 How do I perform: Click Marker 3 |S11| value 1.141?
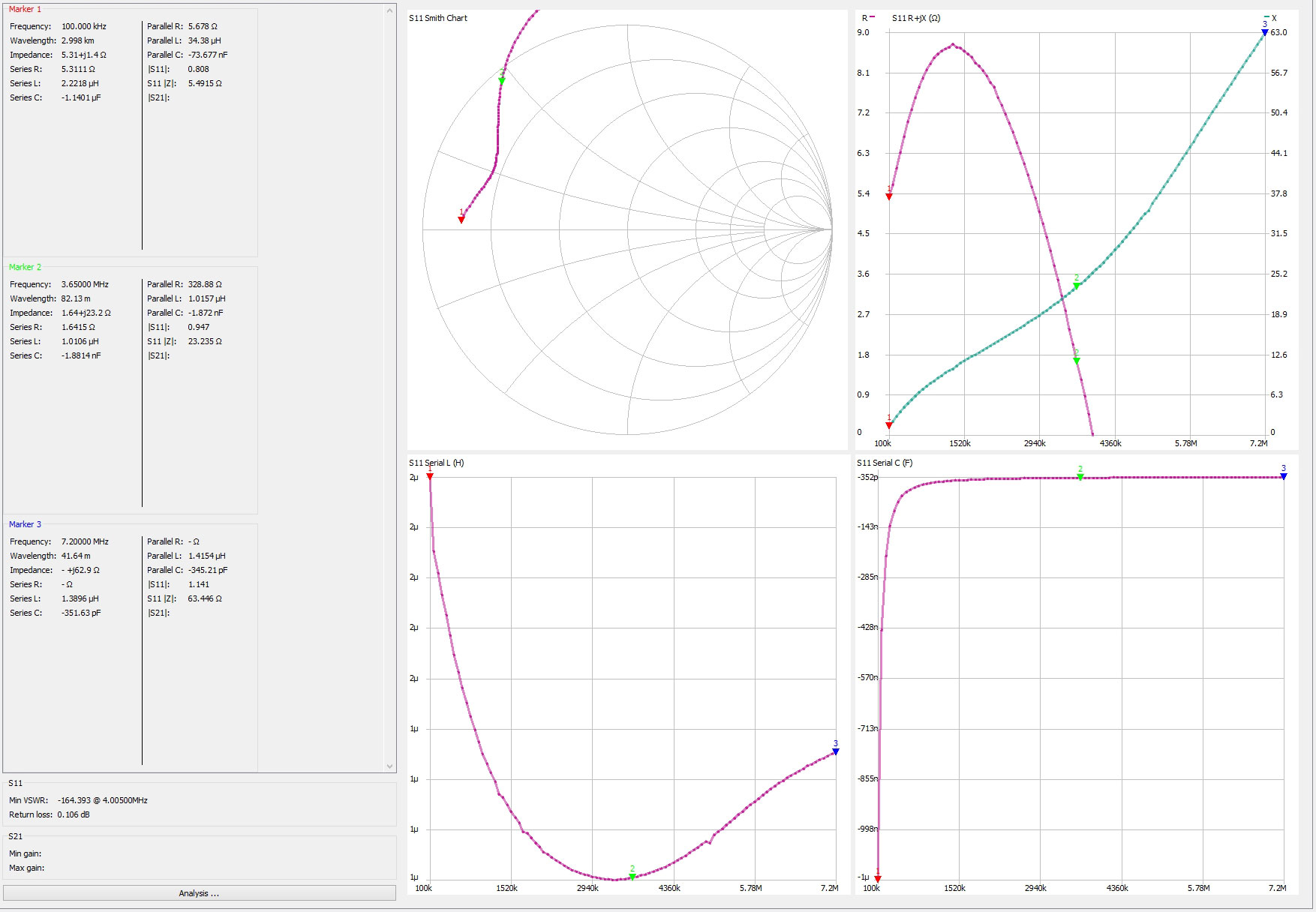click(199, 584)
